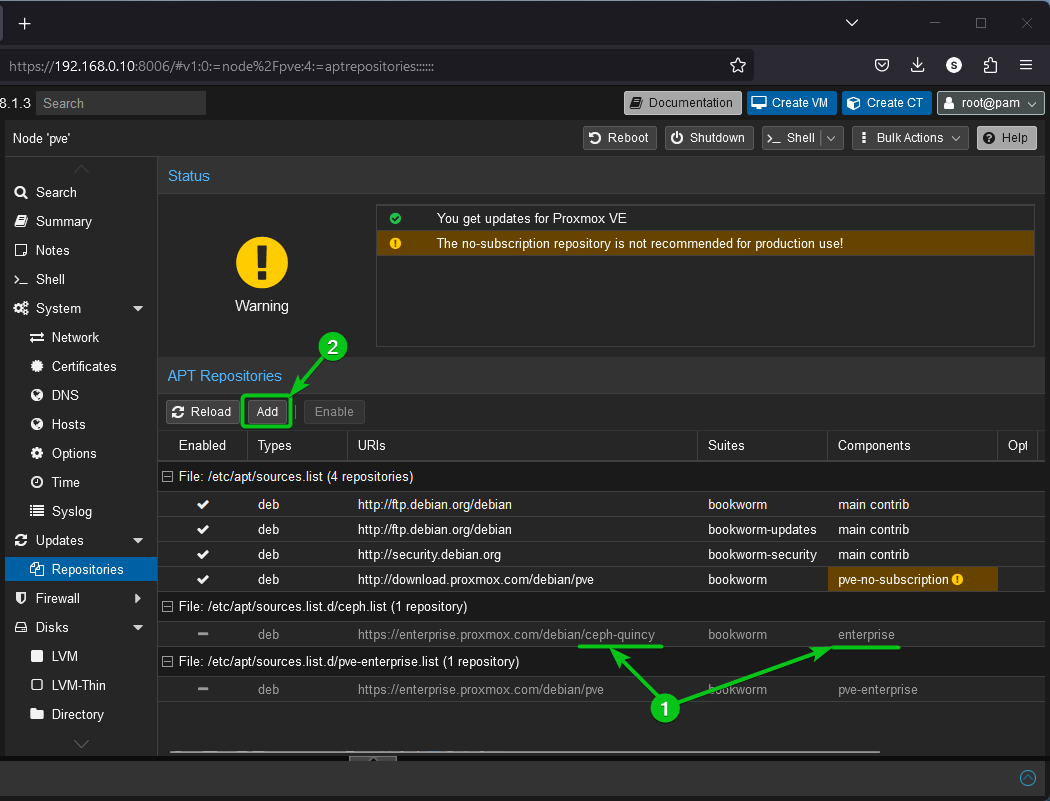This screenshot has width=1050, height=801.
Task: Select the Time sidebar item
Action: (x=80, y=482)
